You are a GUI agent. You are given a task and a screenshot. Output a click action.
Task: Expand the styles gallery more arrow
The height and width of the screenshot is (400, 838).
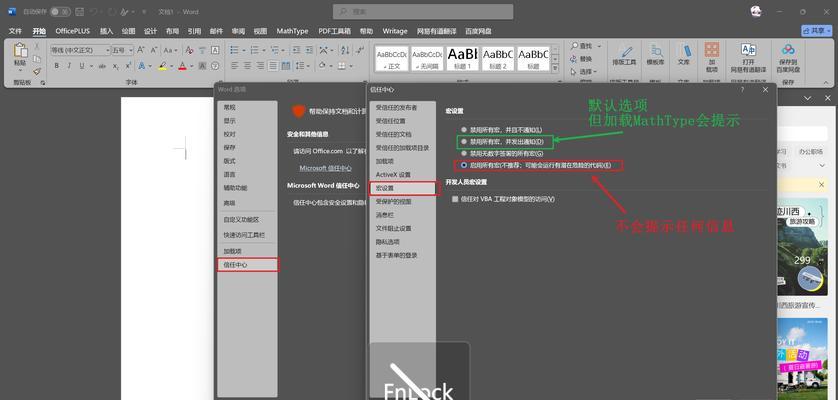click(x=555, y=68)
